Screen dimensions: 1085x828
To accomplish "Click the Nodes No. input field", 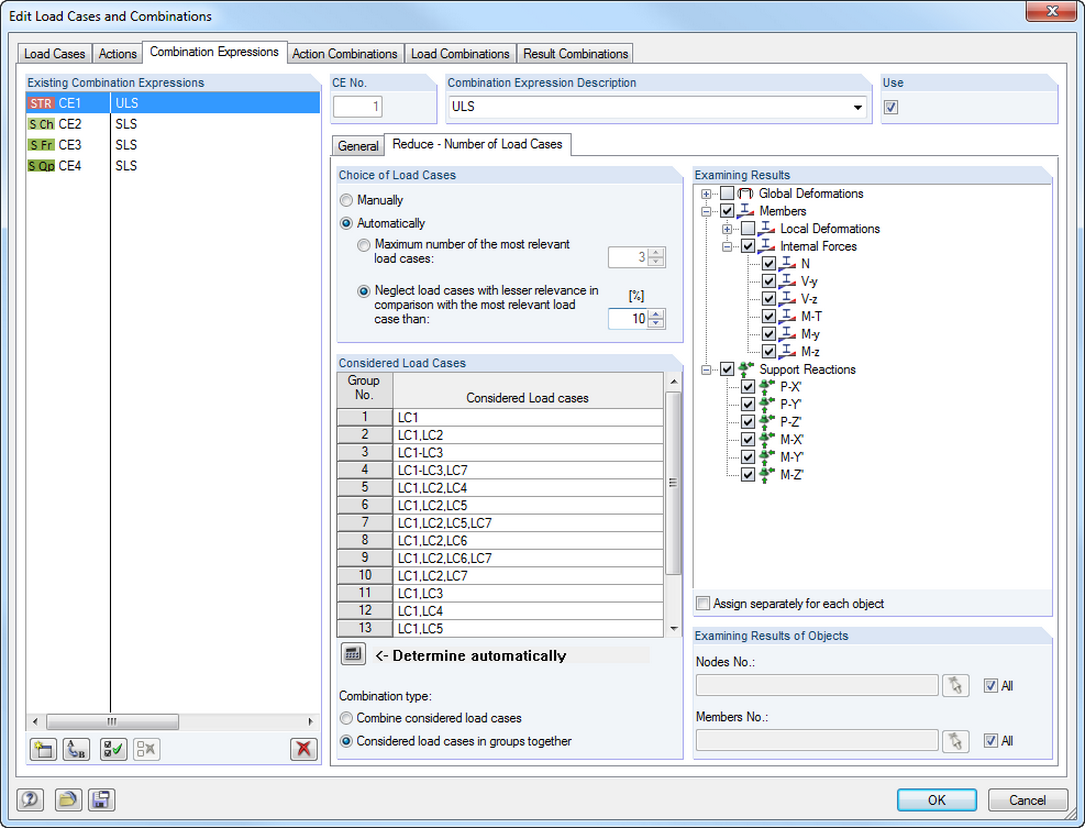I will pos(817,686).
